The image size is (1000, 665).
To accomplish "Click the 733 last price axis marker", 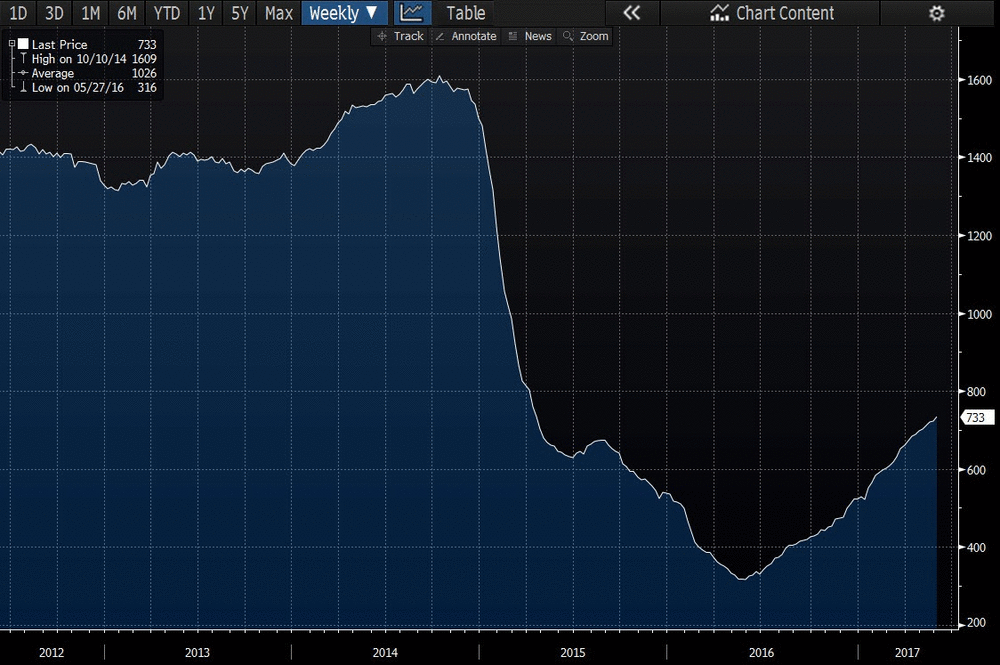I will 976,418.
